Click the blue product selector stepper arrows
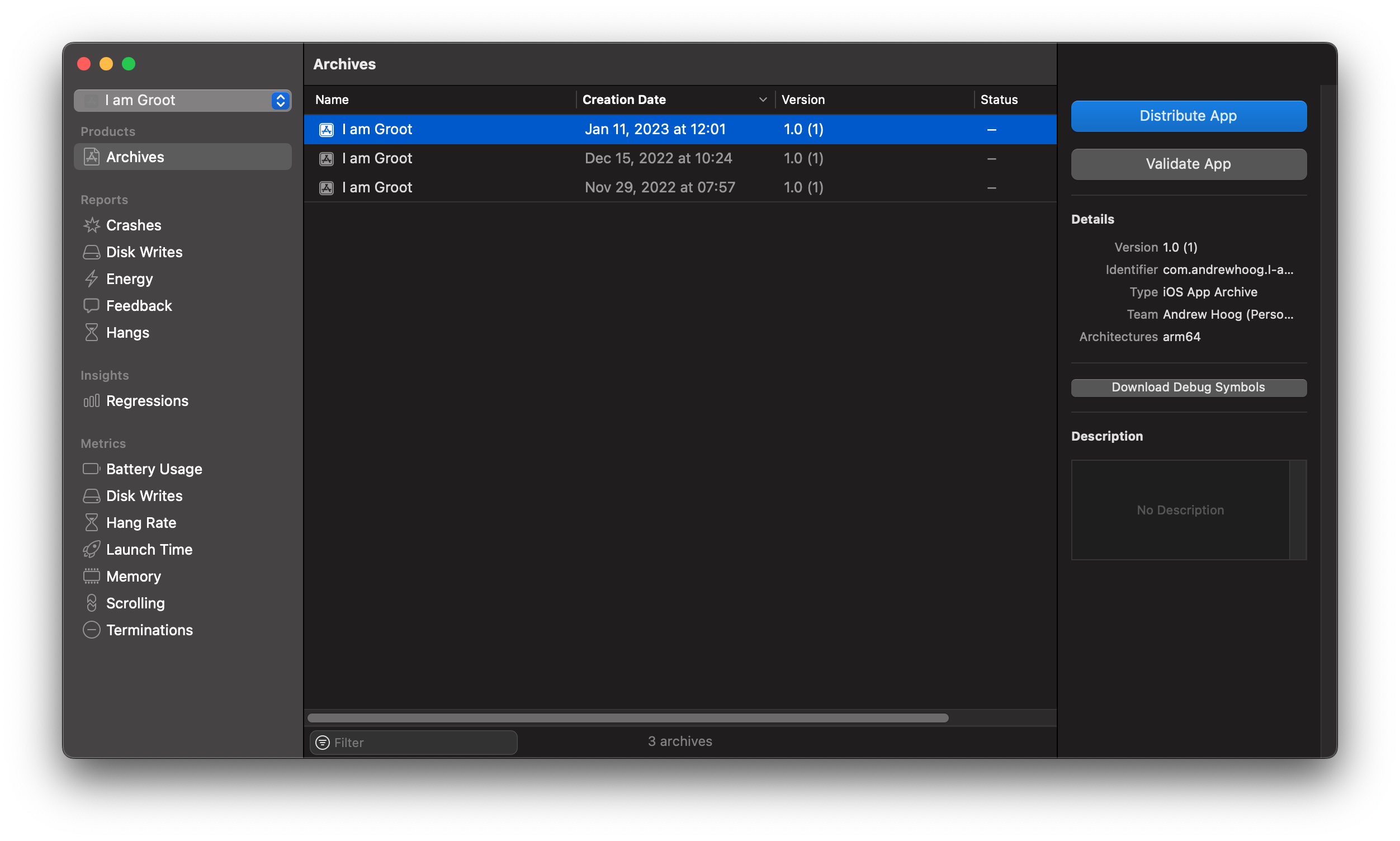Viewport: 1400px width, 841px height. click(x=281, y=100)
